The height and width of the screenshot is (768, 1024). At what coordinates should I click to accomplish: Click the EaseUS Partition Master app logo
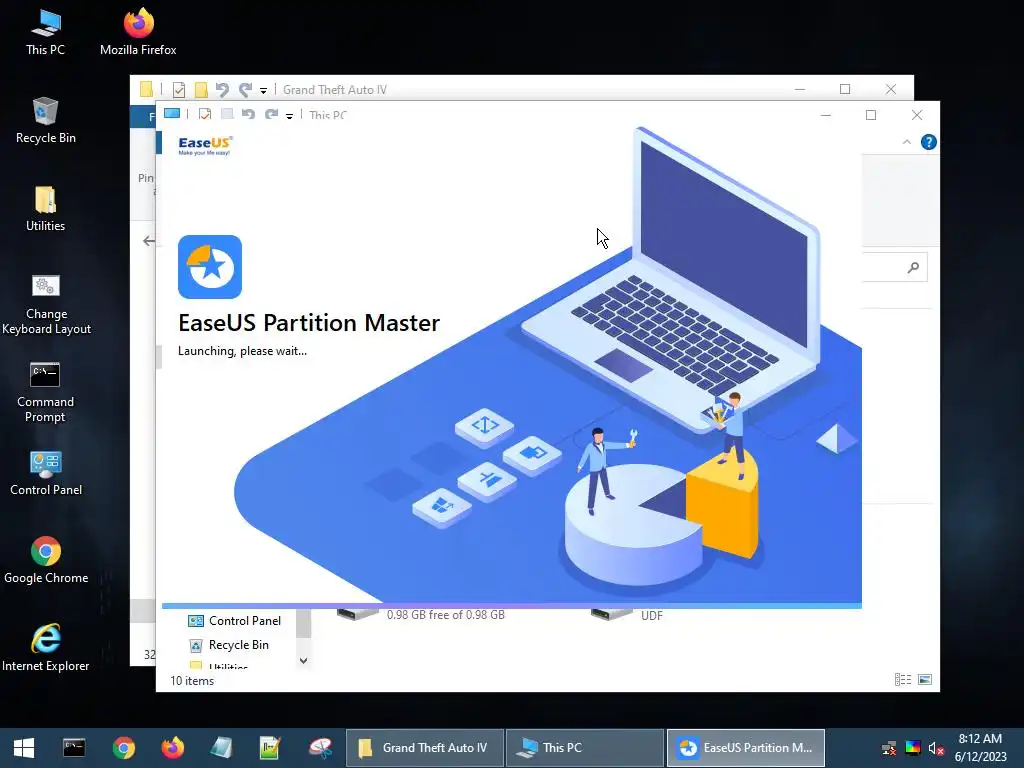coord(210,267)
